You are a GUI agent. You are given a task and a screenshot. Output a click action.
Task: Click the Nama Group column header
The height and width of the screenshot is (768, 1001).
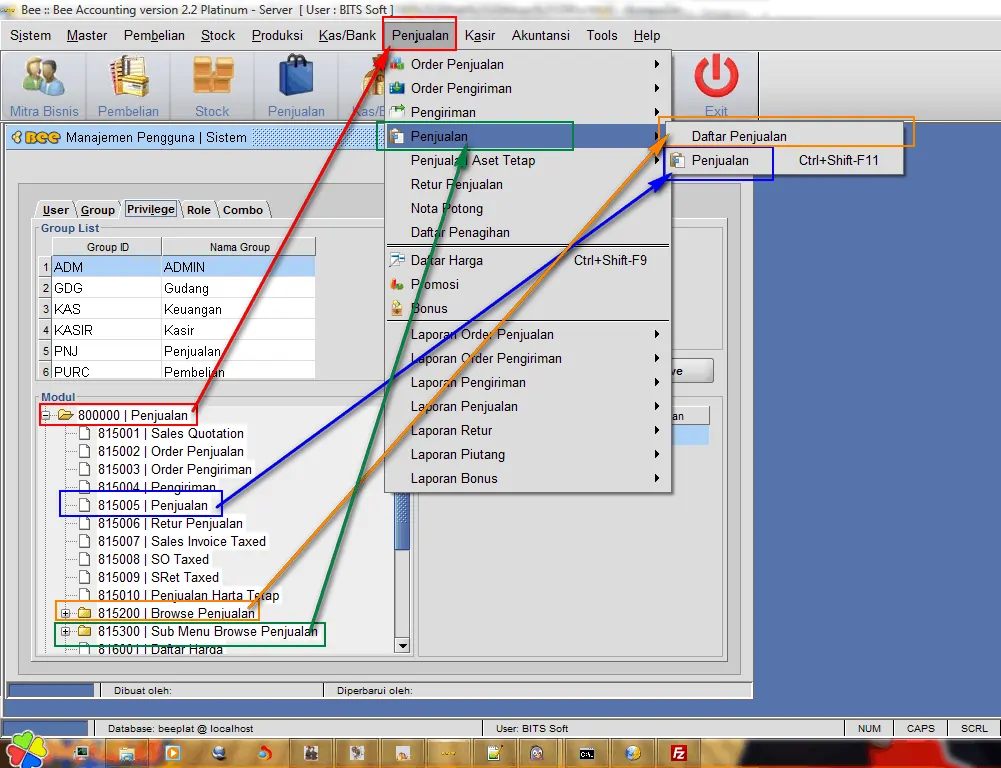[x=239, y=247]
